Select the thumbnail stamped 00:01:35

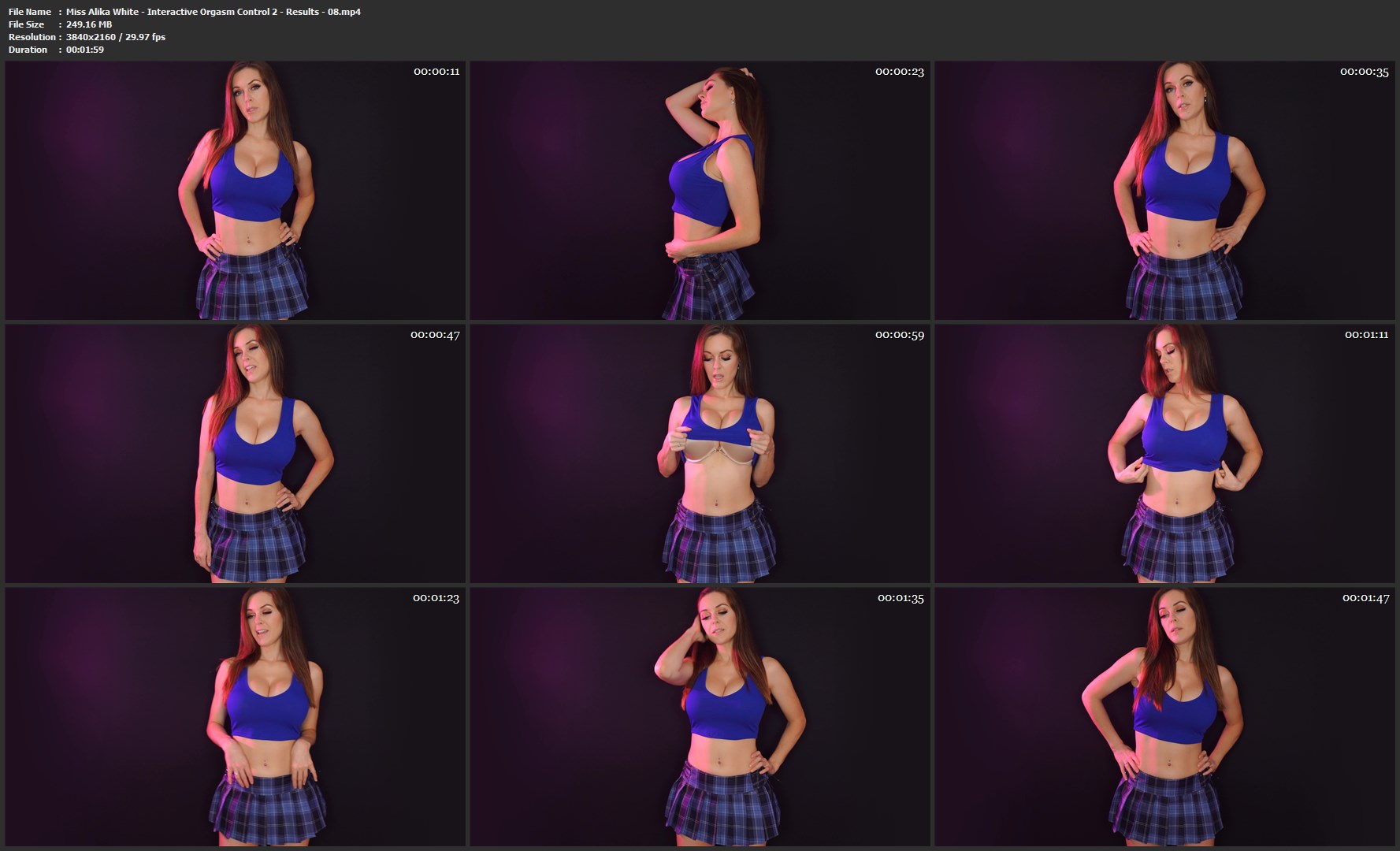[x=700, y=716]
